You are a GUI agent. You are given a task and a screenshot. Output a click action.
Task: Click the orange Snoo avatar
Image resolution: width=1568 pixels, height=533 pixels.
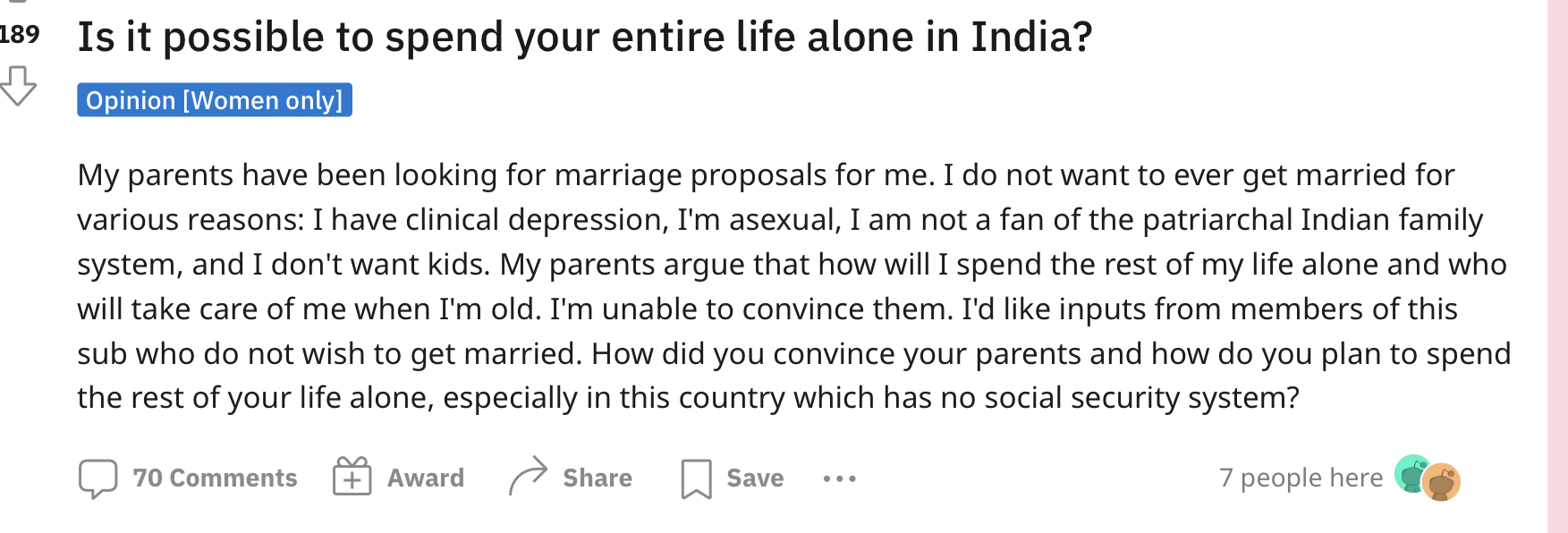click(1442, 483)
